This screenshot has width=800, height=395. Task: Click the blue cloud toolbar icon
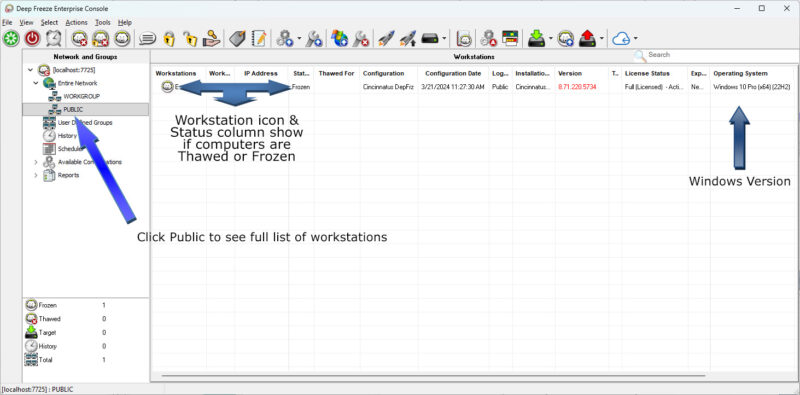point(621,39)
